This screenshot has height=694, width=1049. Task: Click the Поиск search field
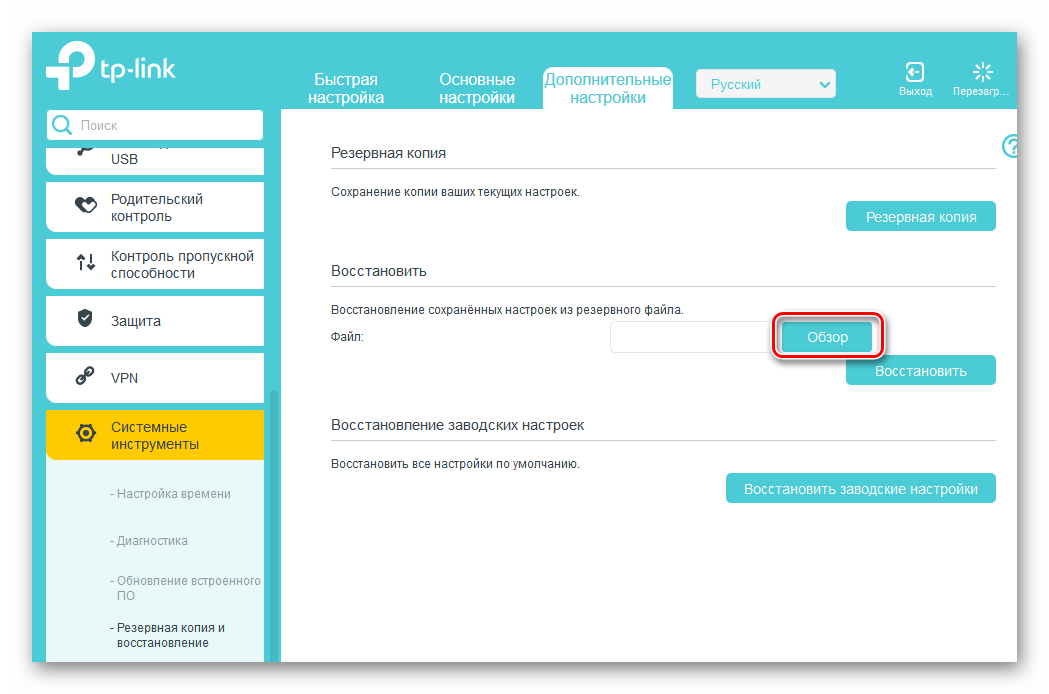click(155, 125)
